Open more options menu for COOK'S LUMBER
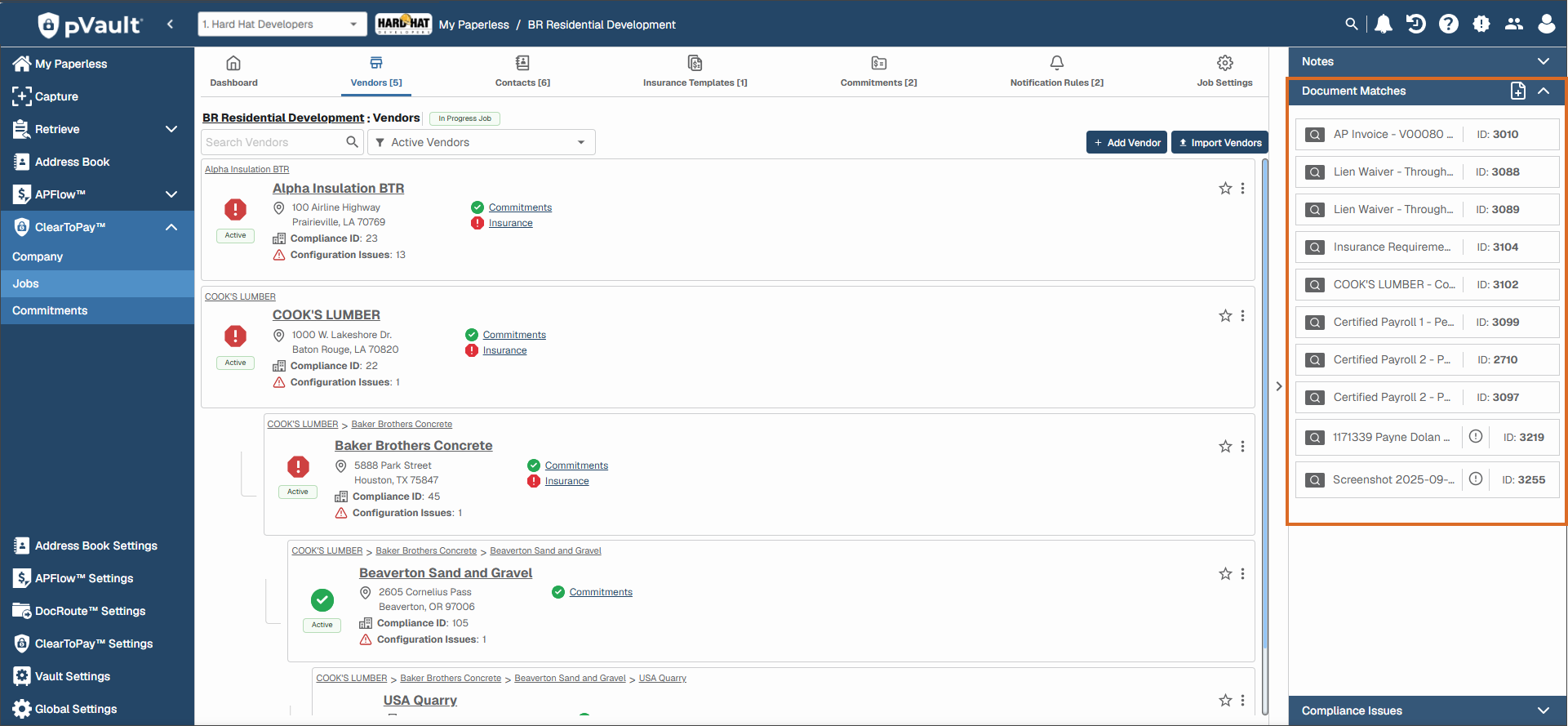Screen dimensions: 1568x726 tap(1243, 316)
